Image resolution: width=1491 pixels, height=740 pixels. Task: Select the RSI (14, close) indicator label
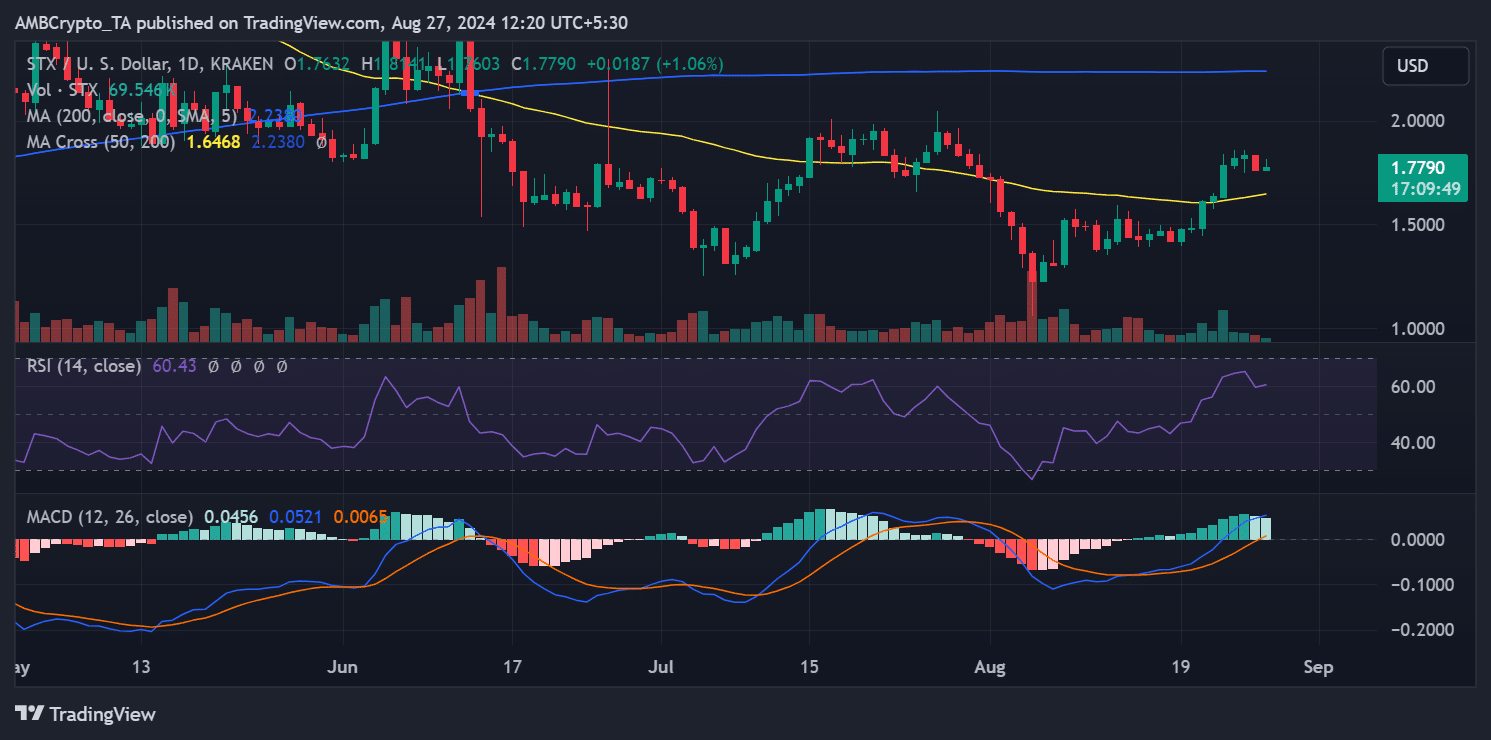click(84, 367)
